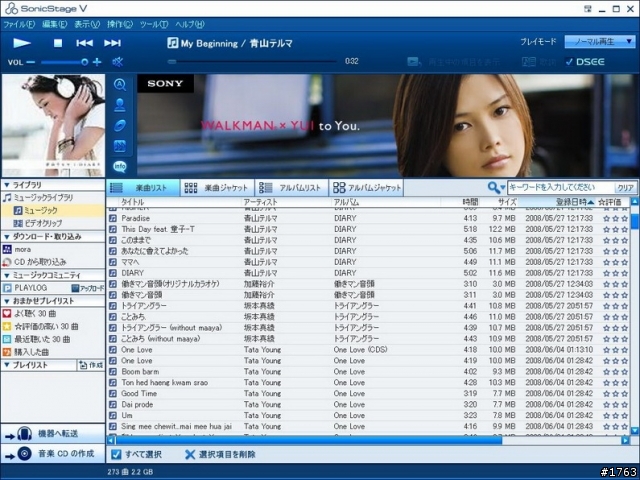Click Create Music CD button
Screen dimensions: 640x480
tap(53, 453)
